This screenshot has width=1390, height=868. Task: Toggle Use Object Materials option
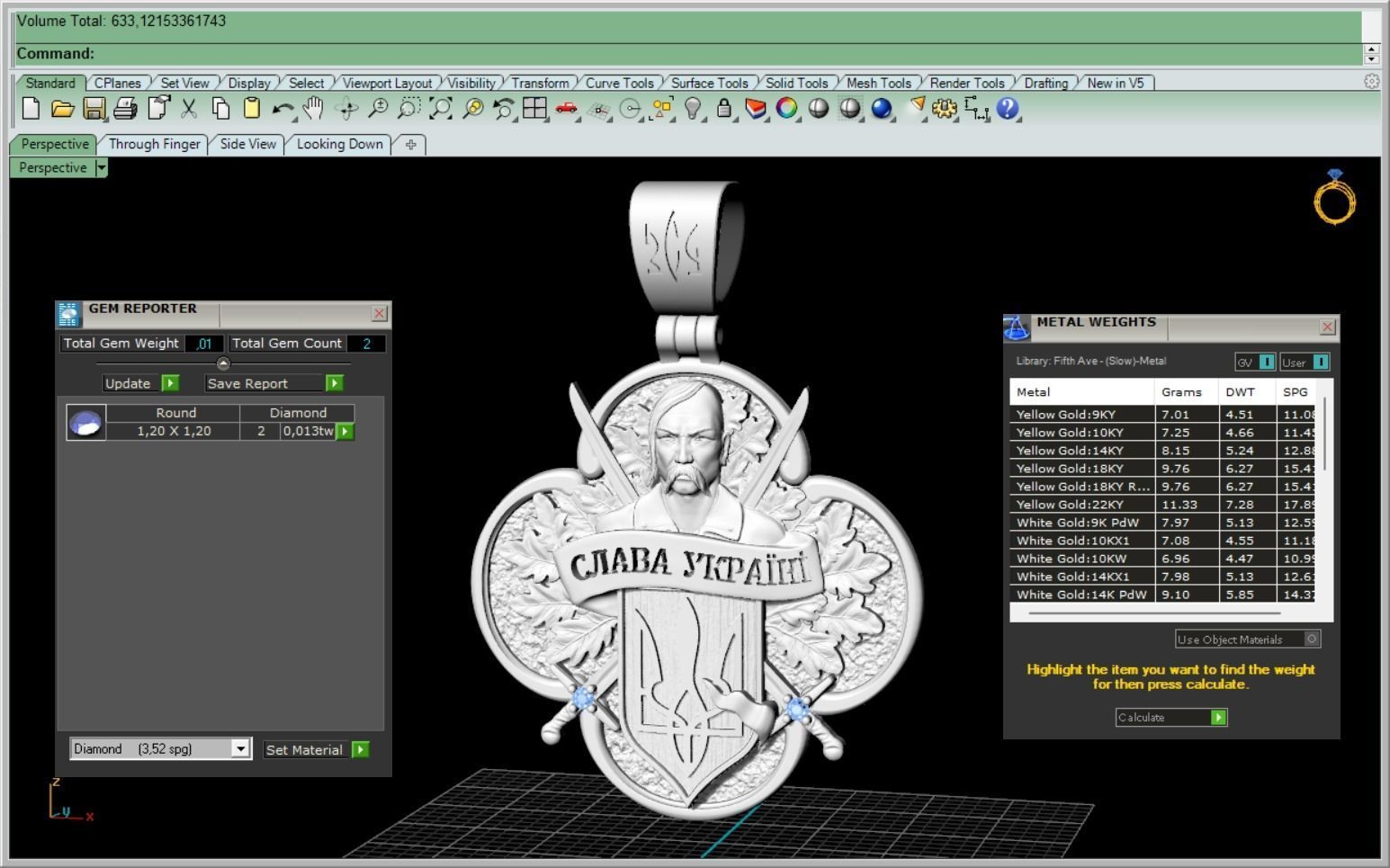(x=1313, y=640)
